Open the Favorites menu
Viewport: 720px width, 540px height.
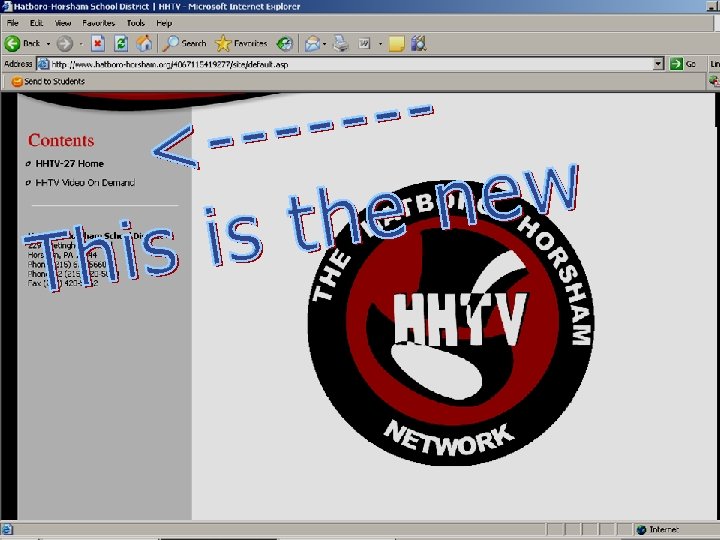99,23
